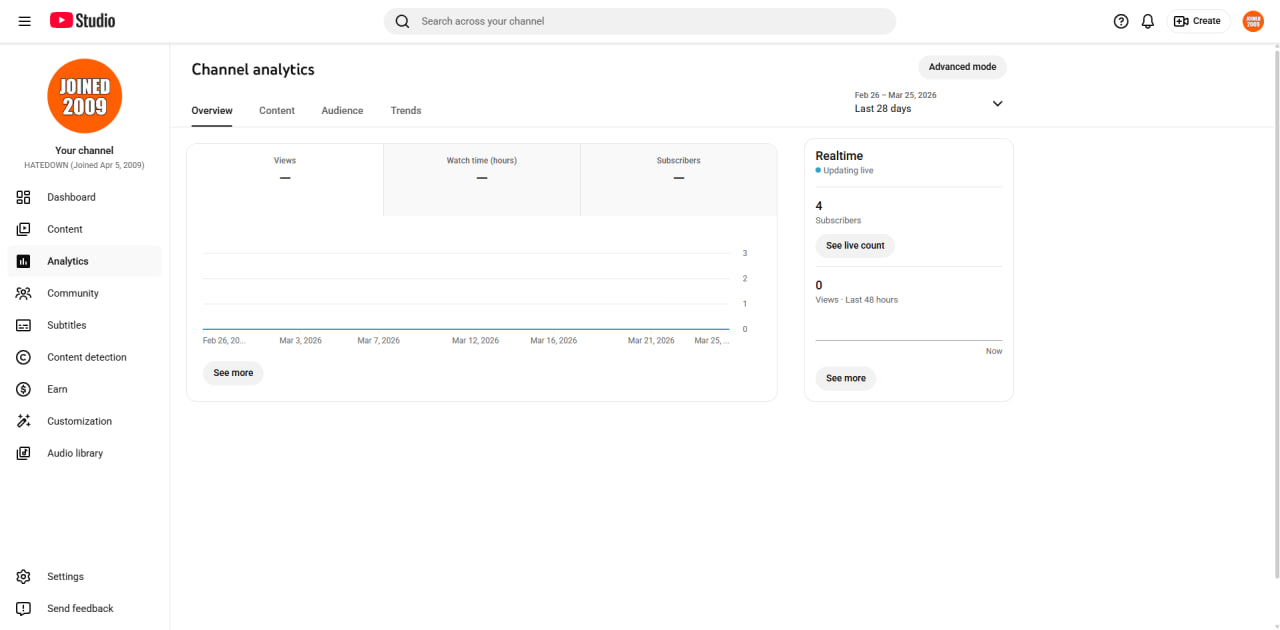Click the Your channel label
Image resolution: width=1280 pixels, height=630 pixels.
click(84, 151)
